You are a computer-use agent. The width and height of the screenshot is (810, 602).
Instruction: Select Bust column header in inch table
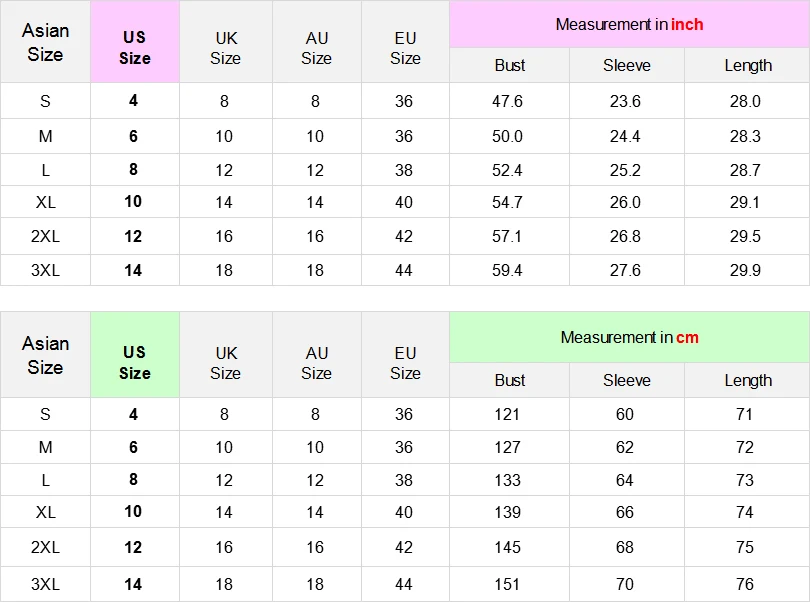[x=510, y=66]
